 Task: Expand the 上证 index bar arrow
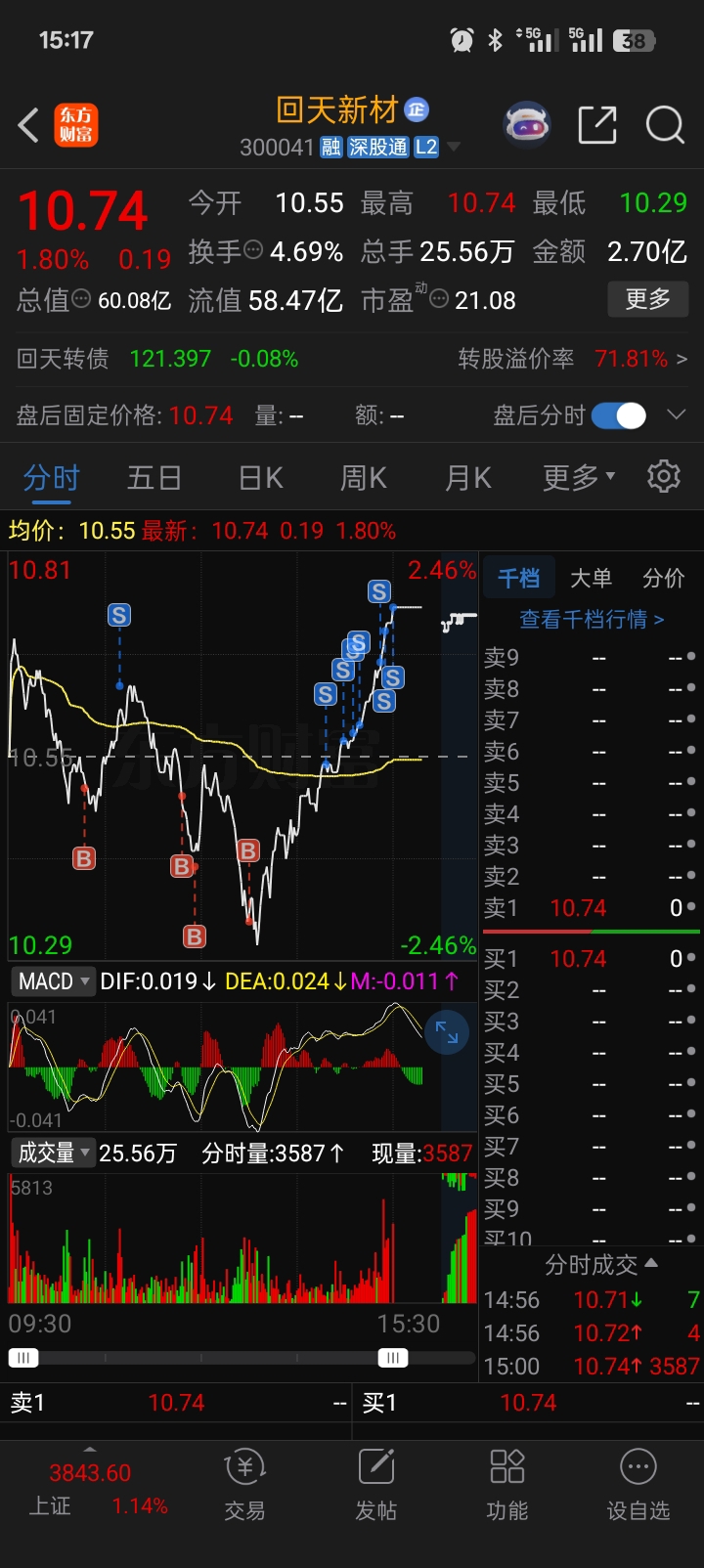click(90, 1449)
